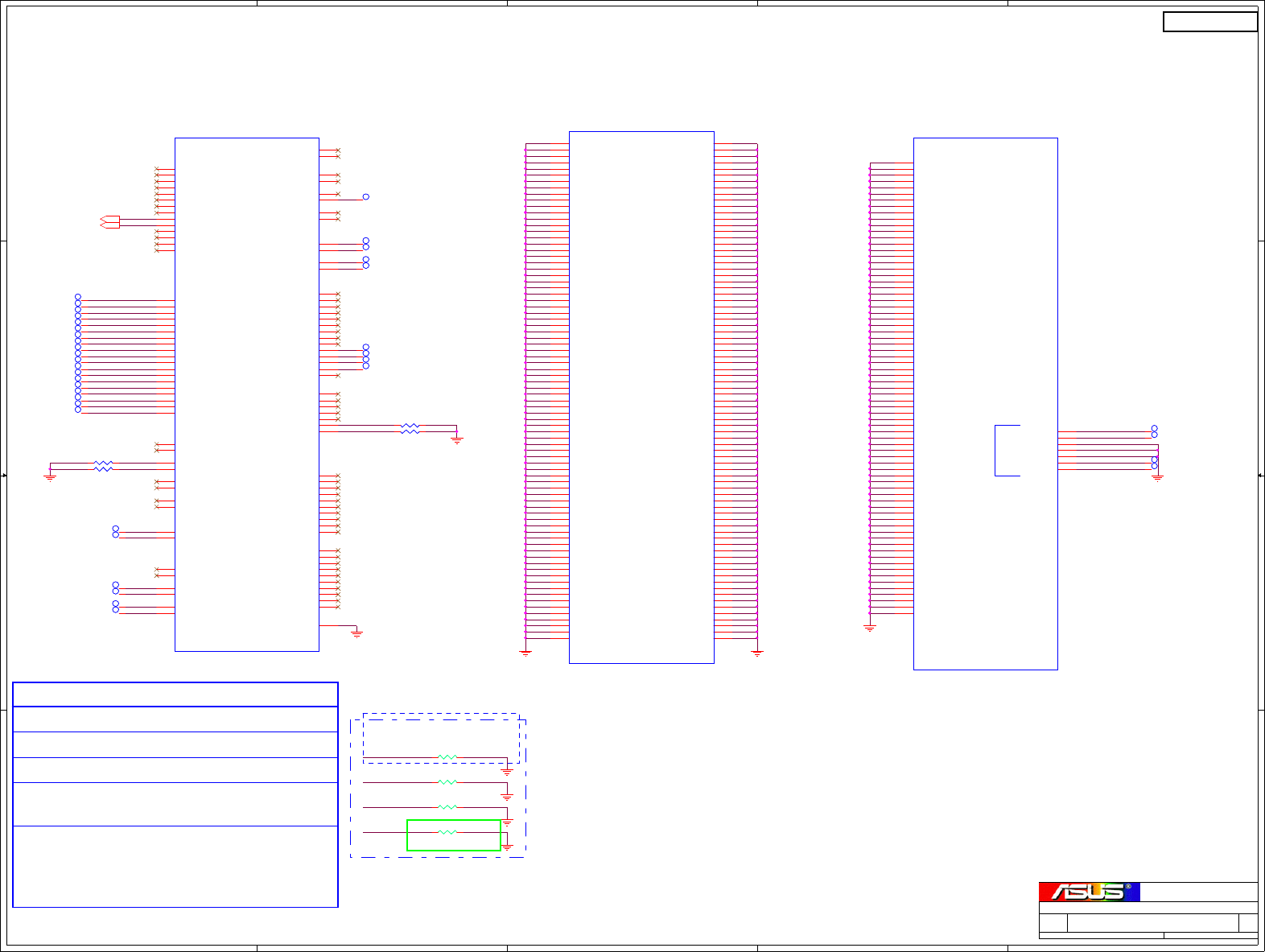Select the left component block with crossed pins
Image resolution: width=1265 pixels, height=952 pixels.
tap(247, 394)
